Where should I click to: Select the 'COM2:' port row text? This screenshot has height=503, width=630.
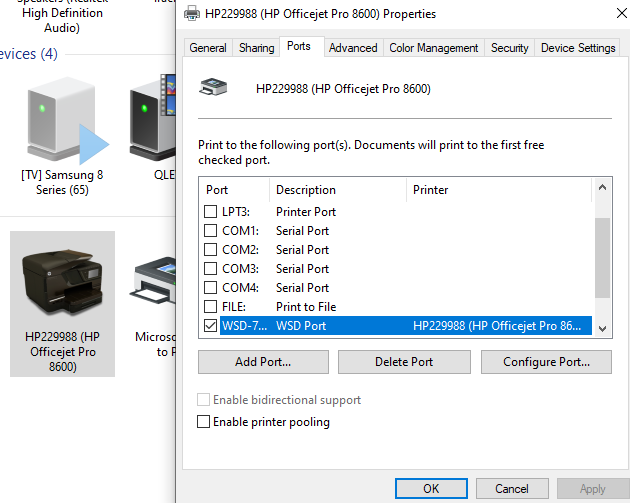pyautogui.click(x=240, y=249)
